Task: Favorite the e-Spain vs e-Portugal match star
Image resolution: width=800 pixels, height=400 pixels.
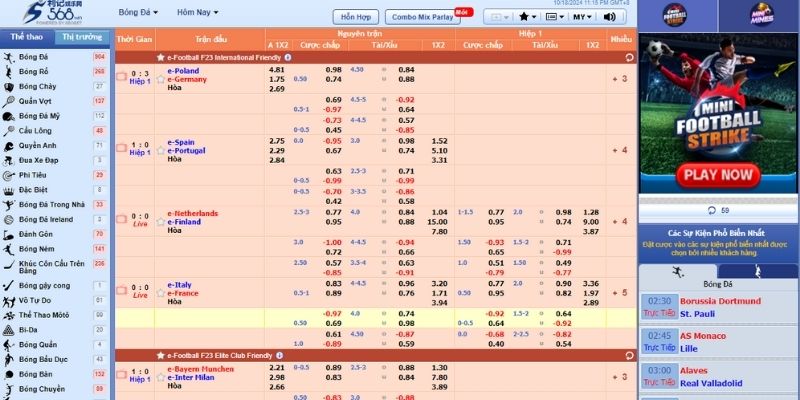Action: [x=161, y=151]
